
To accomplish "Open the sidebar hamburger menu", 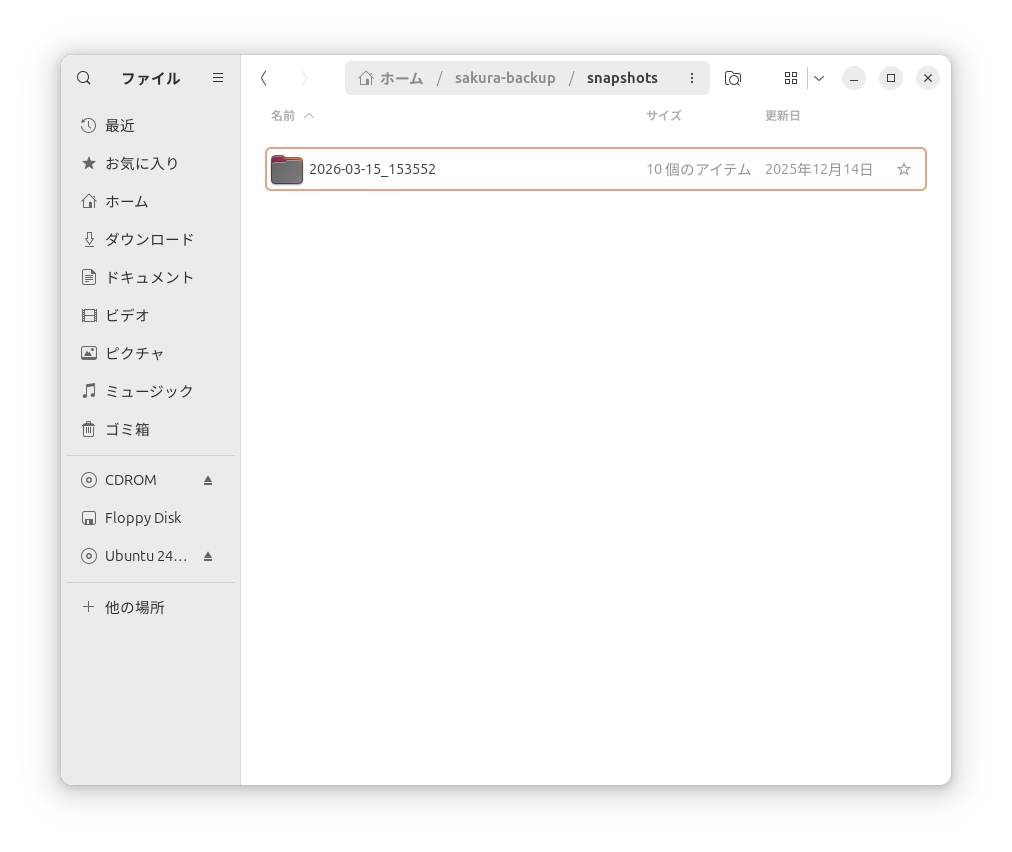I will coord(218,78).
